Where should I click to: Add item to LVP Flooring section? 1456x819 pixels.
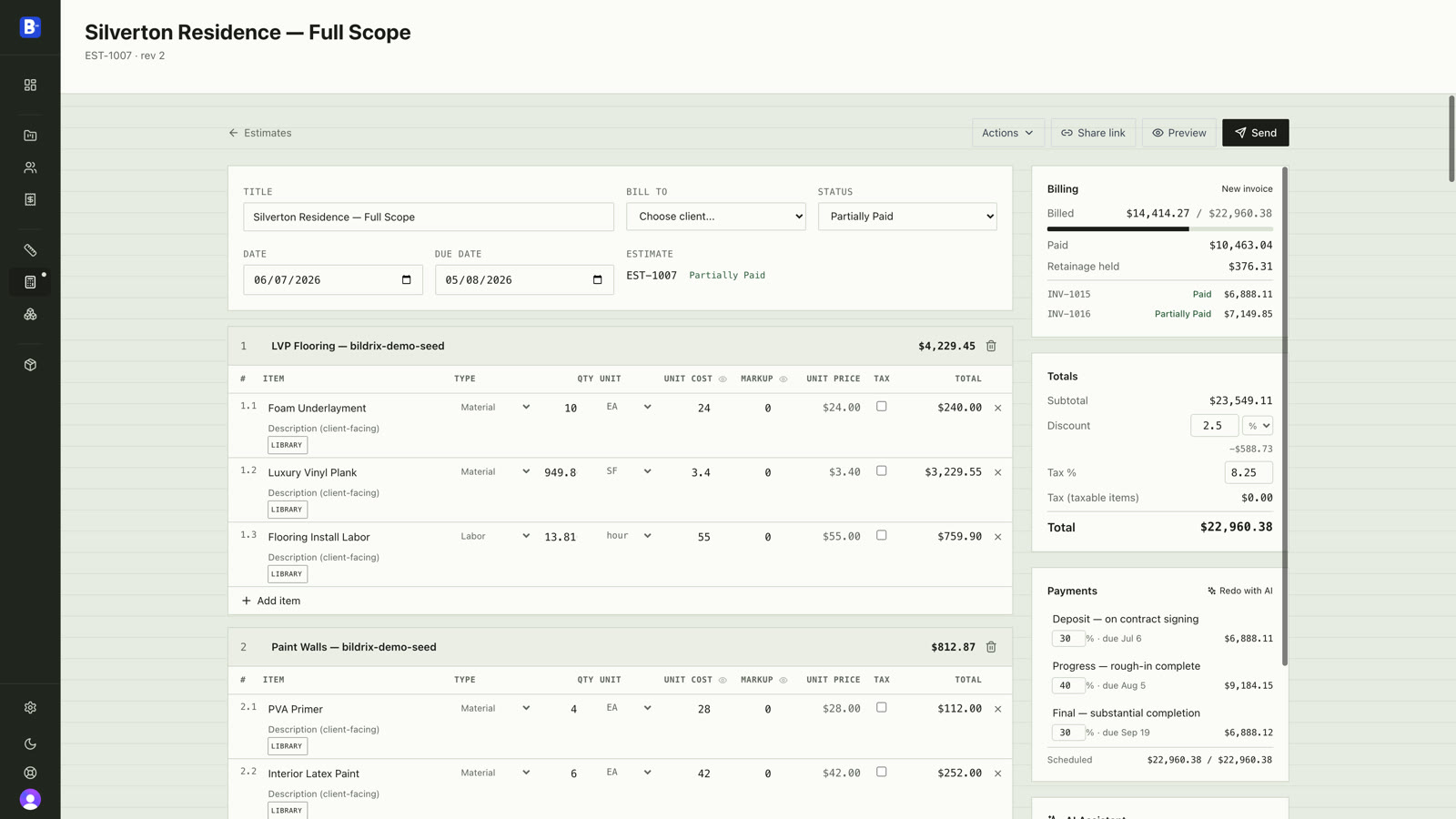271,601
